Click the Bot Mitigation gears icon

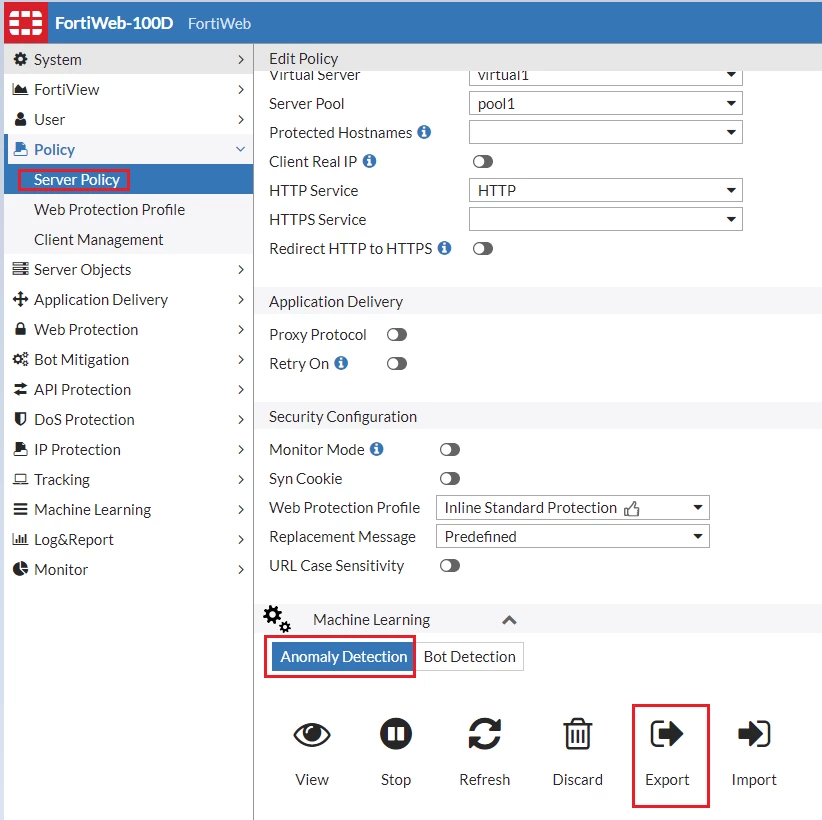click(20, 359)
